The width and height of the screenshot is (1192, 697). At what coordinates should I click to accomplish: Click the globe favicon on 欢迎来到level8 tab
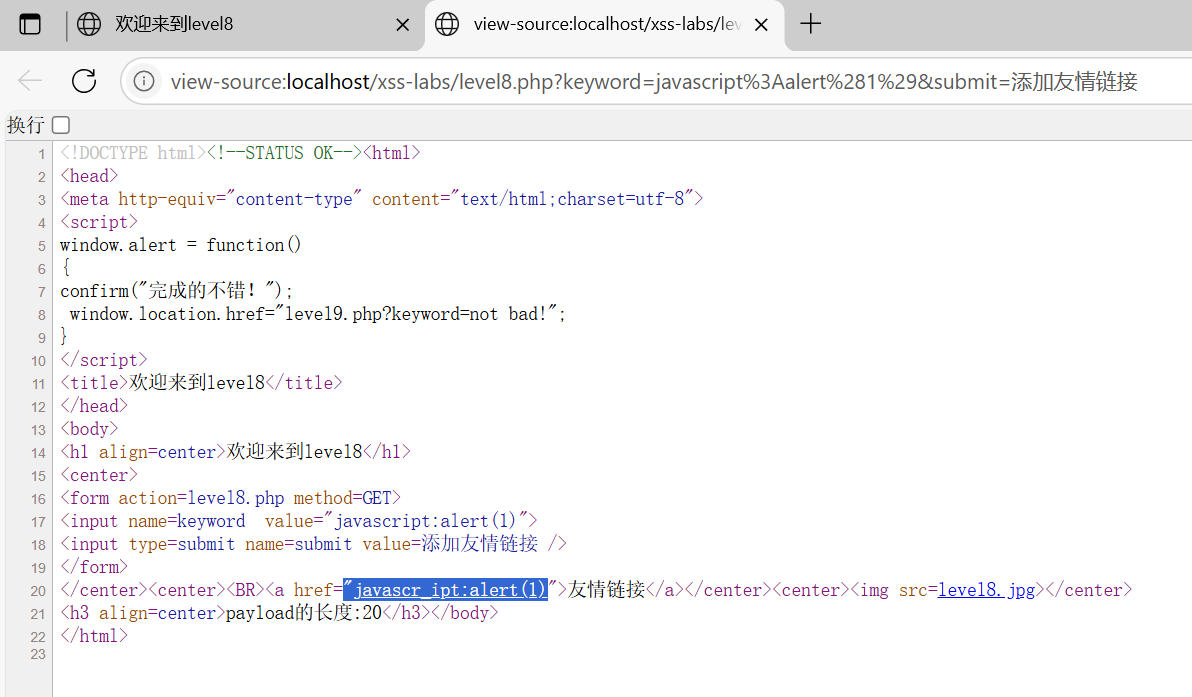pos(89,24)
